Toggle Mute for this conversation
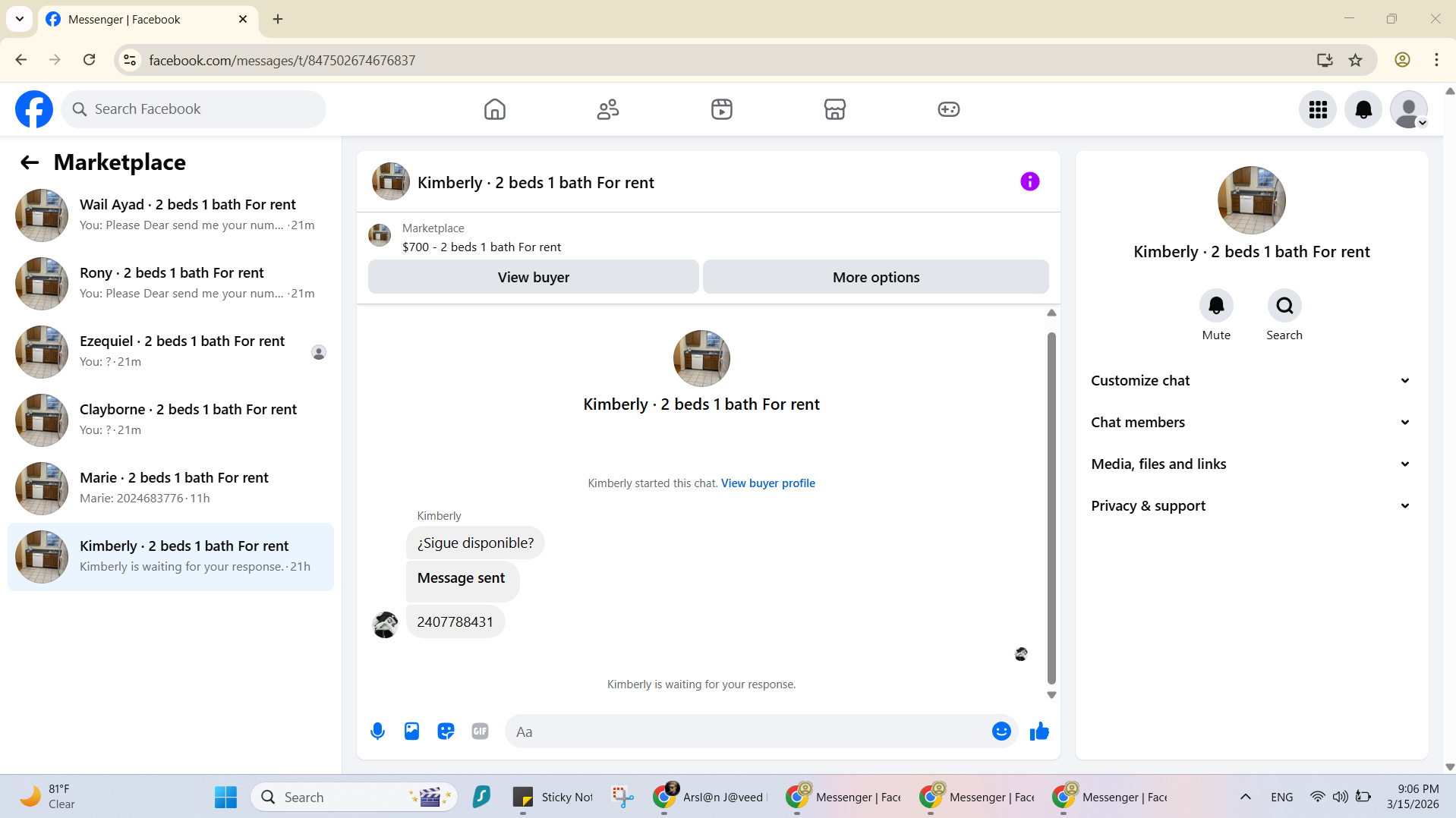 [x=1216, y=306]
